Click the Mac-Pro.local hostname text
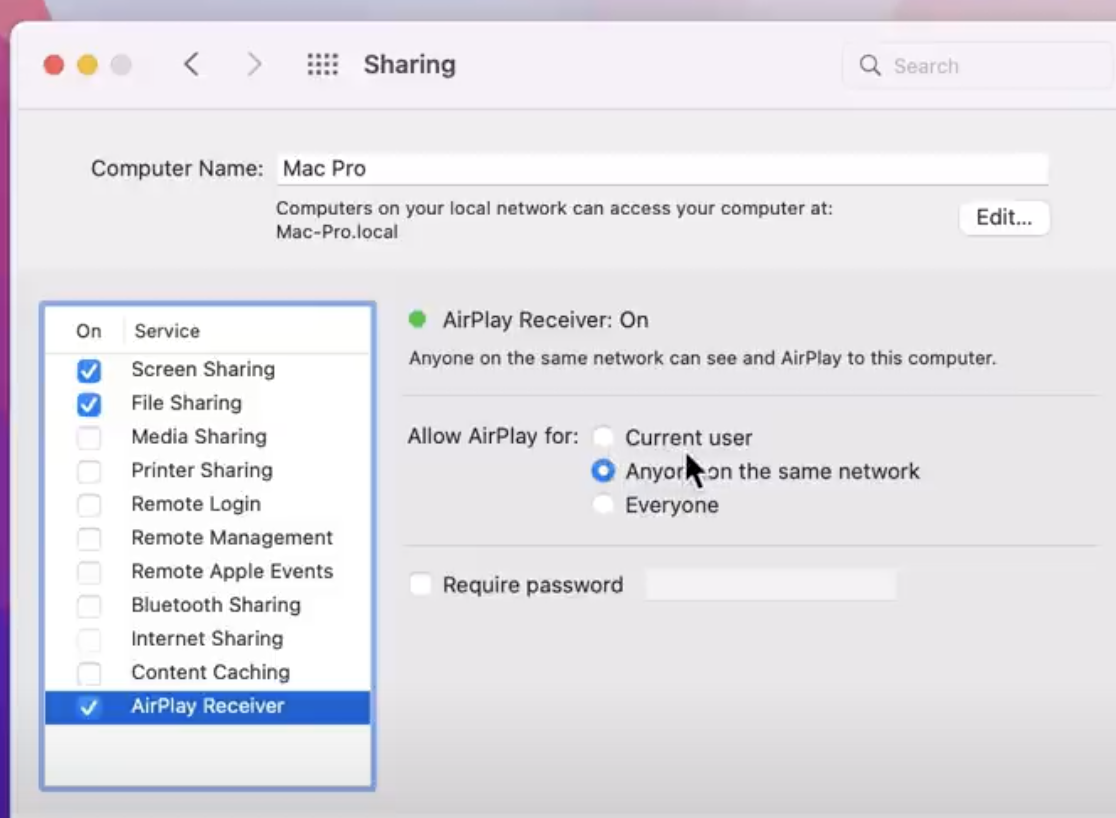This screenshot has height=818, width=1116. [337, 232]
